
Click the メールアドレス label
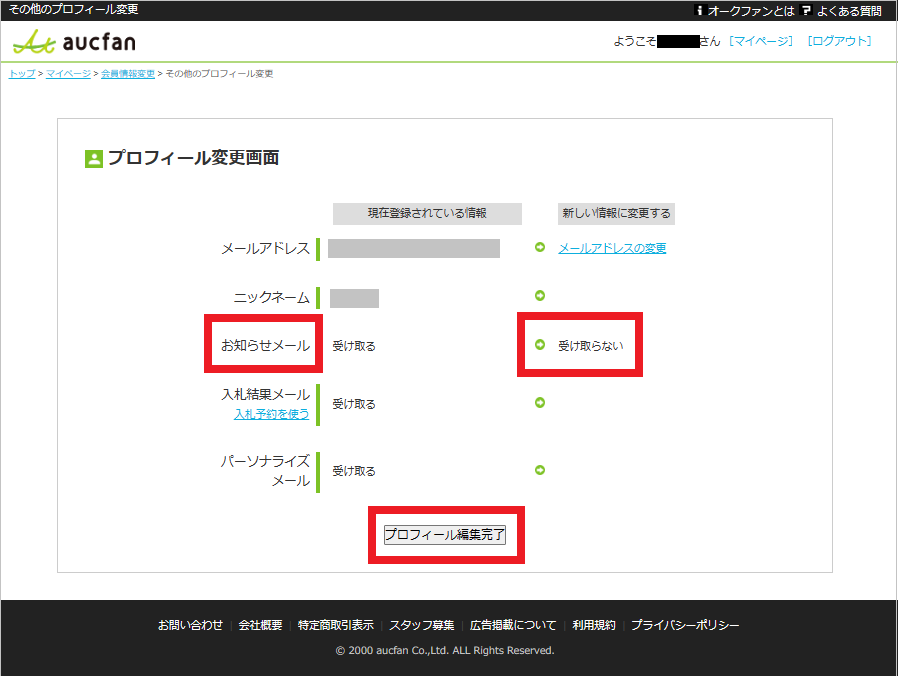point(265,248)
